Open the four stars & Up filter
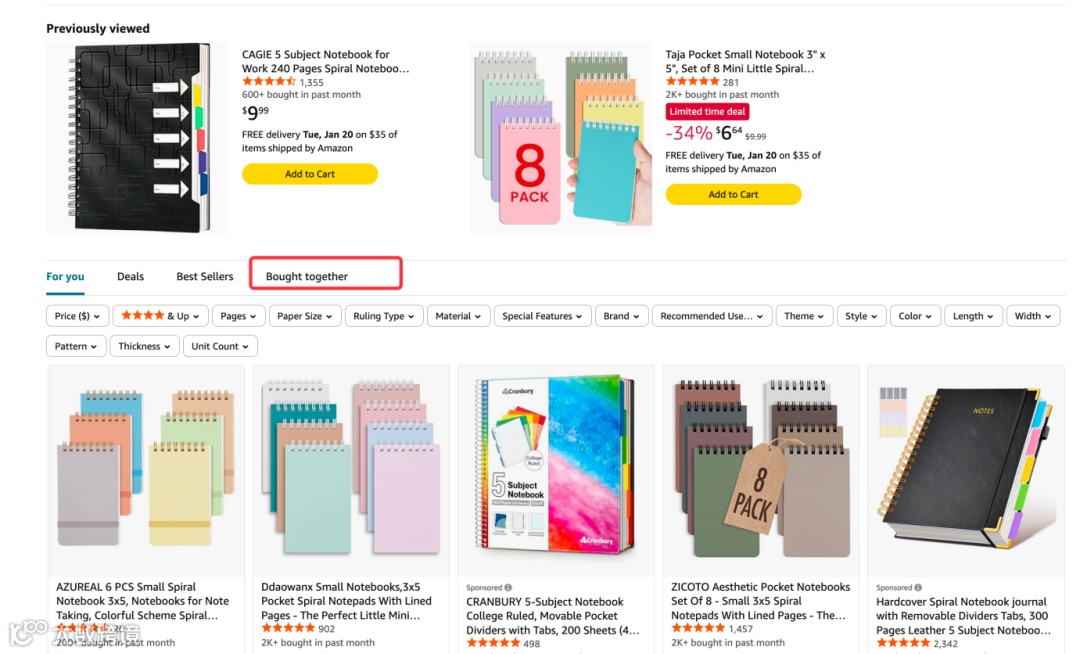 [160, 316]
